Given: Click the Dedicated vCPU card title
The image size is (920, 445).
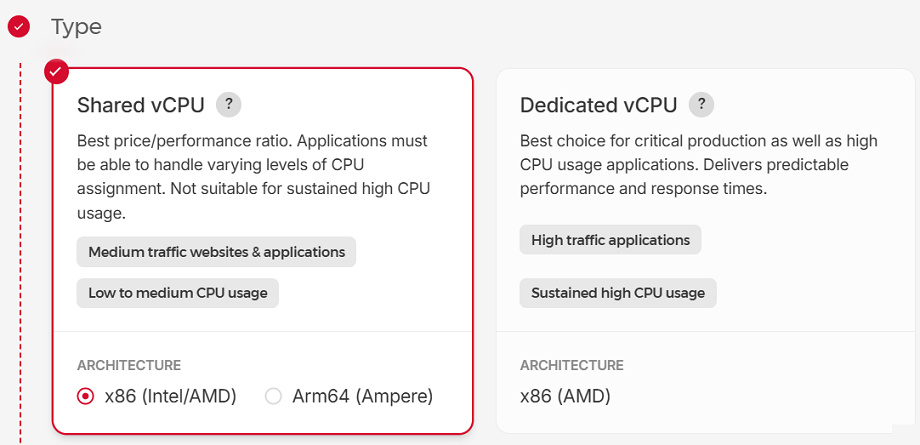Looking at the screenshot, I should pyautogui.click(x=598, y=105).
